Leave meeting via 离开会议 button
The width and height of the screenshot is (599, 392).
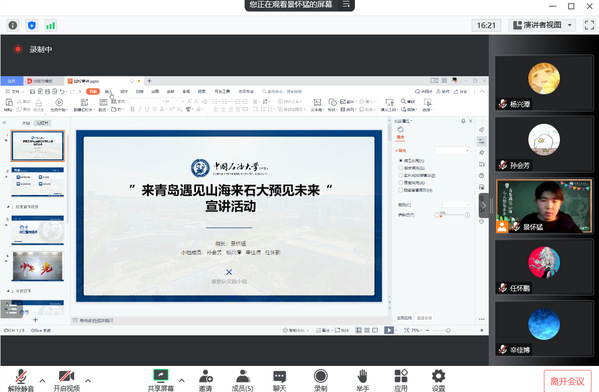coord(568,381)
